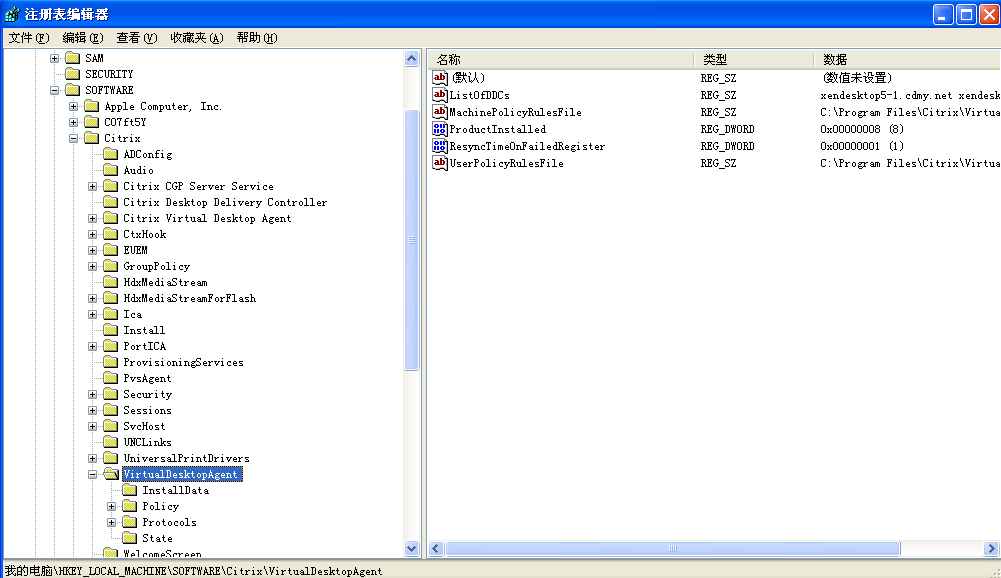The height and width of the screenshot is (578, 1001).
Task: Sort by the 名称 column header
Action: (560, 59)
